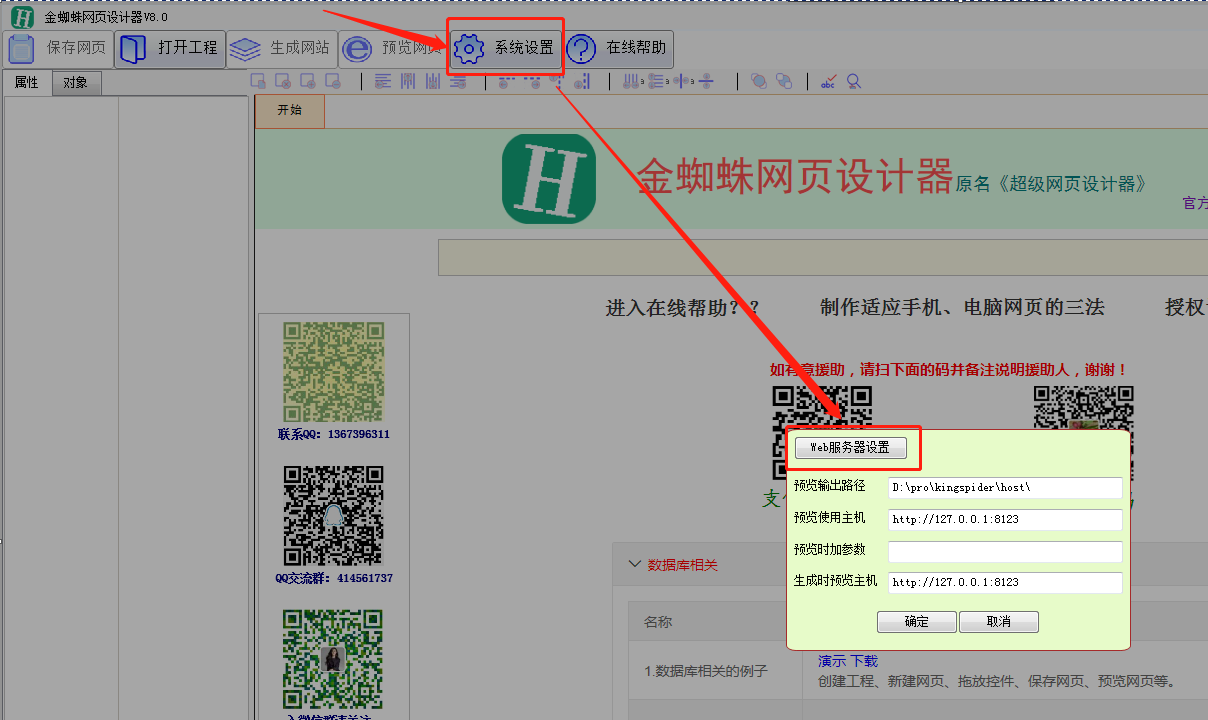
Task: Click the 保存网页 toolbar button
Action: pyautogui.click(x=57, y=48)
